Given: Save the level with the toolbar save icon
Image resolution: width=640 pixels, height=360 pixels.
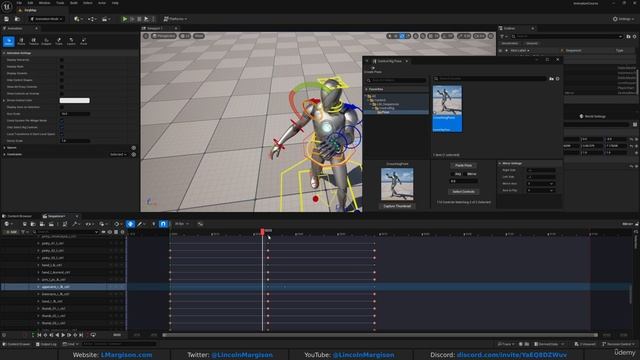Looking at the screenshot, I should pyautogui.click(x=7, y=19).
